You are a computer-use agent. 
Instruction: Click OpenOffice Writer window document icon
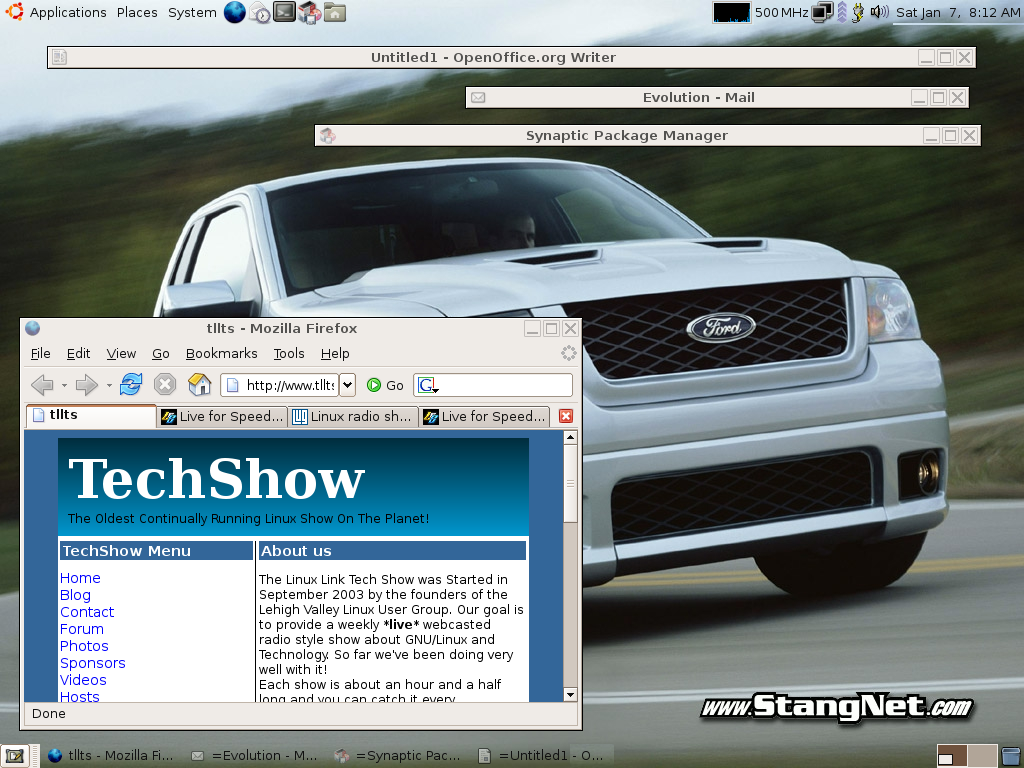(59, 57)
